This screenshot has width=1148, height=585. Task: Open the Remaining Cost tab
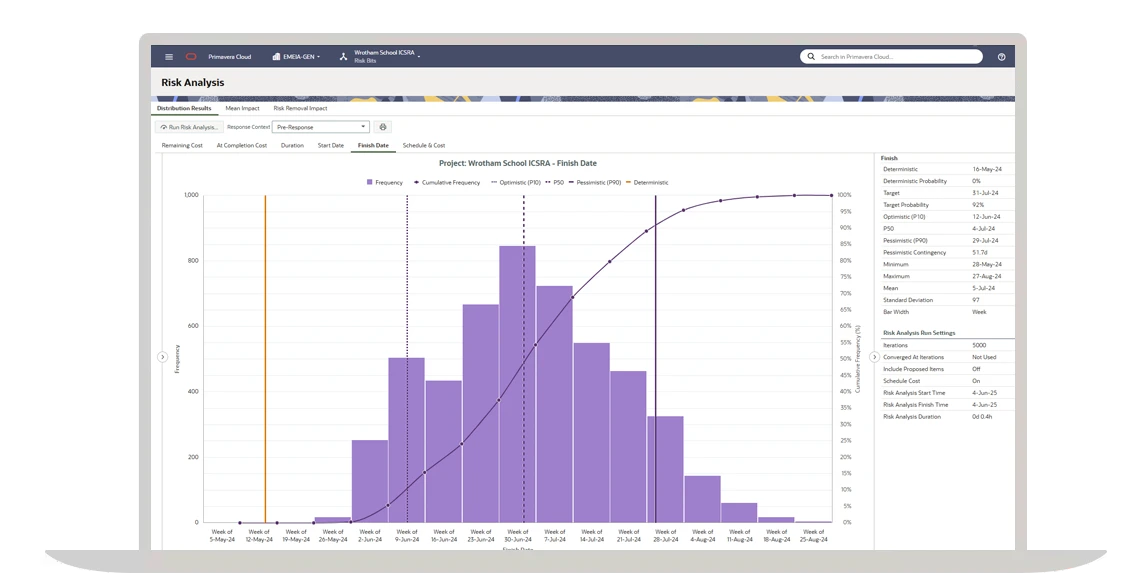point(183,144)
